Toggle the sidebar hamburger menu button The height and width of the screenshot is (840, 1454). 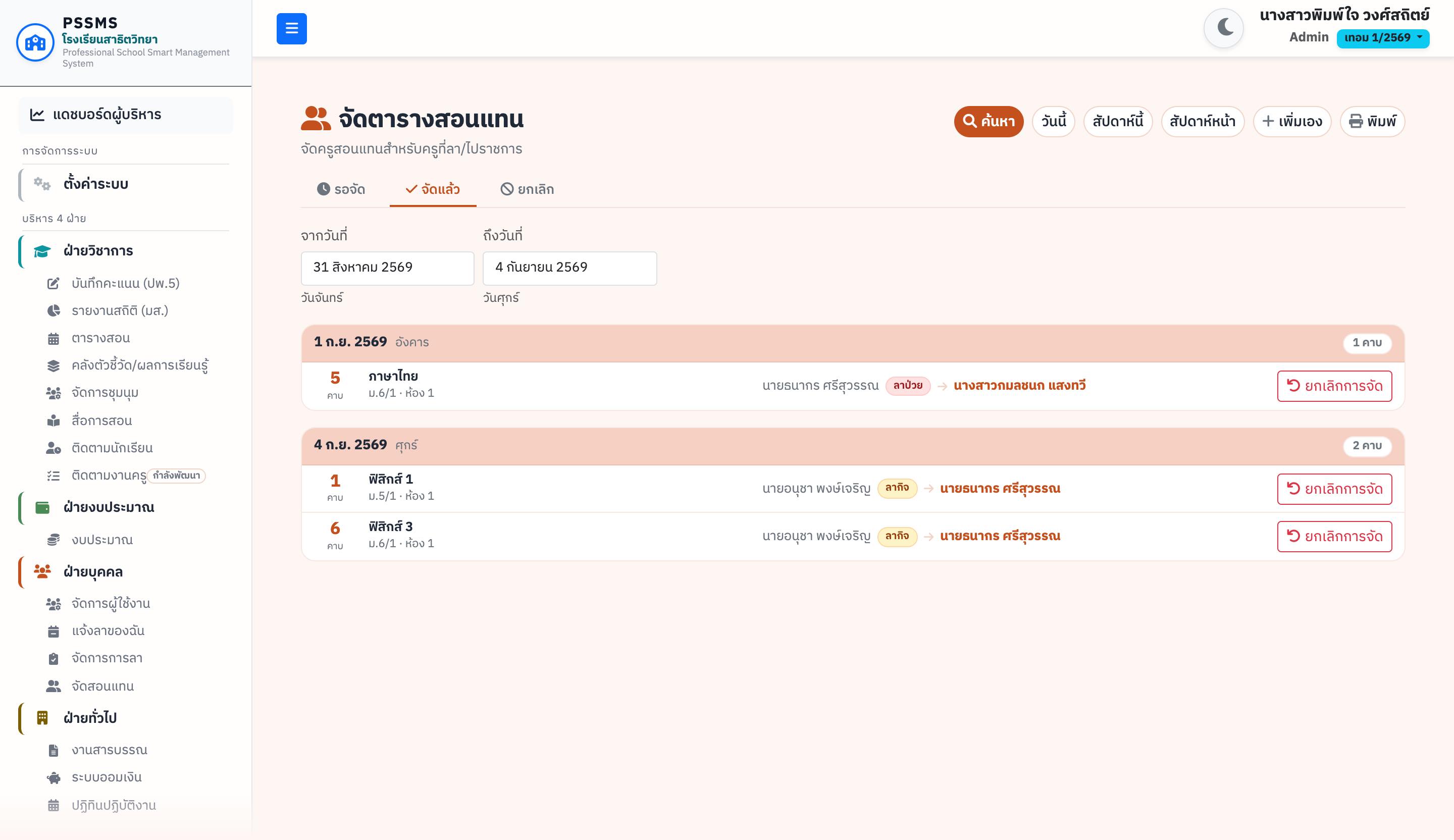[291, 28]
